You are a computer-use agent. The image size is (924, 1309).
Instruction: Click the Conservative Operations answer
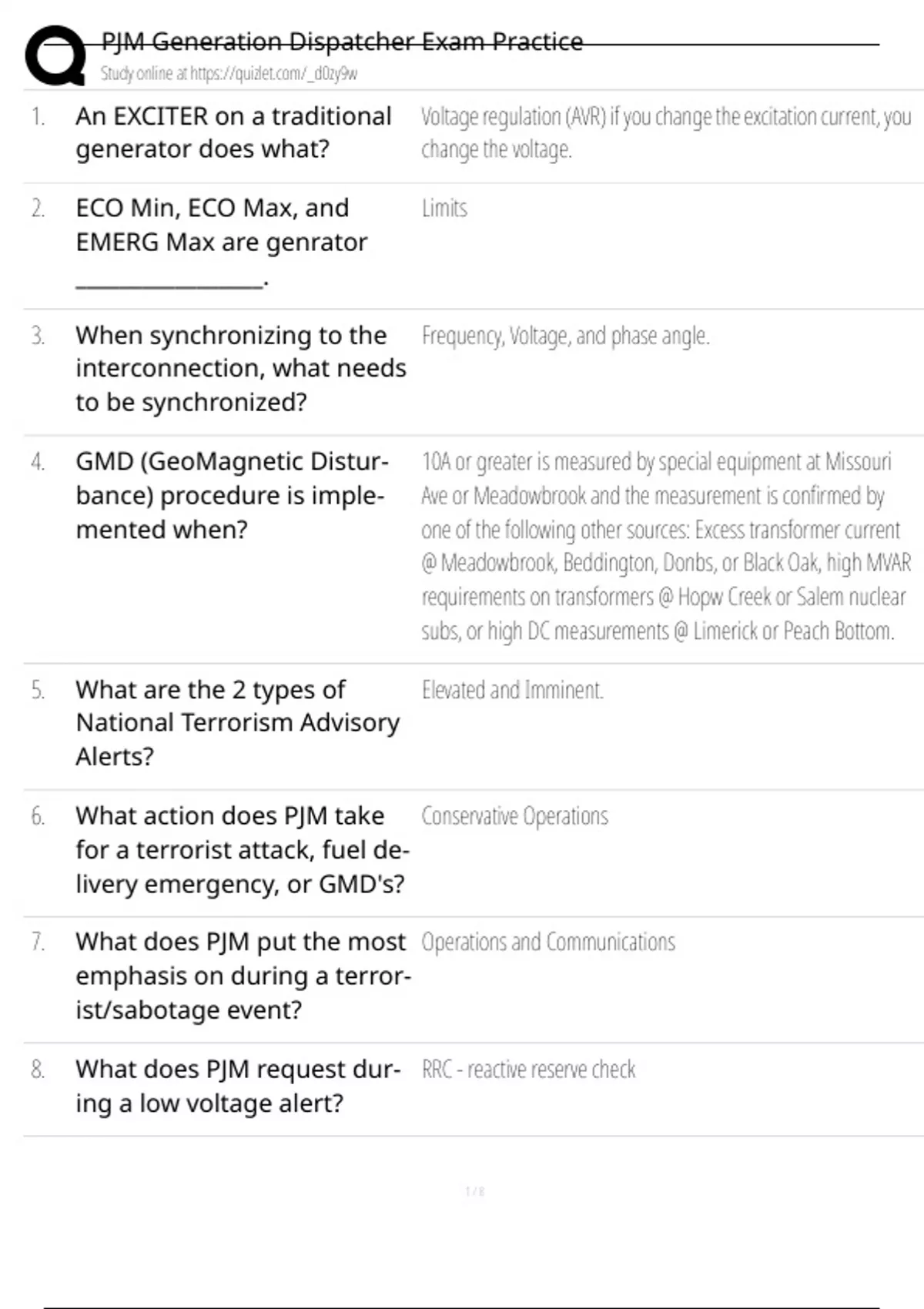pyautogui.click(x=514, y=816)
